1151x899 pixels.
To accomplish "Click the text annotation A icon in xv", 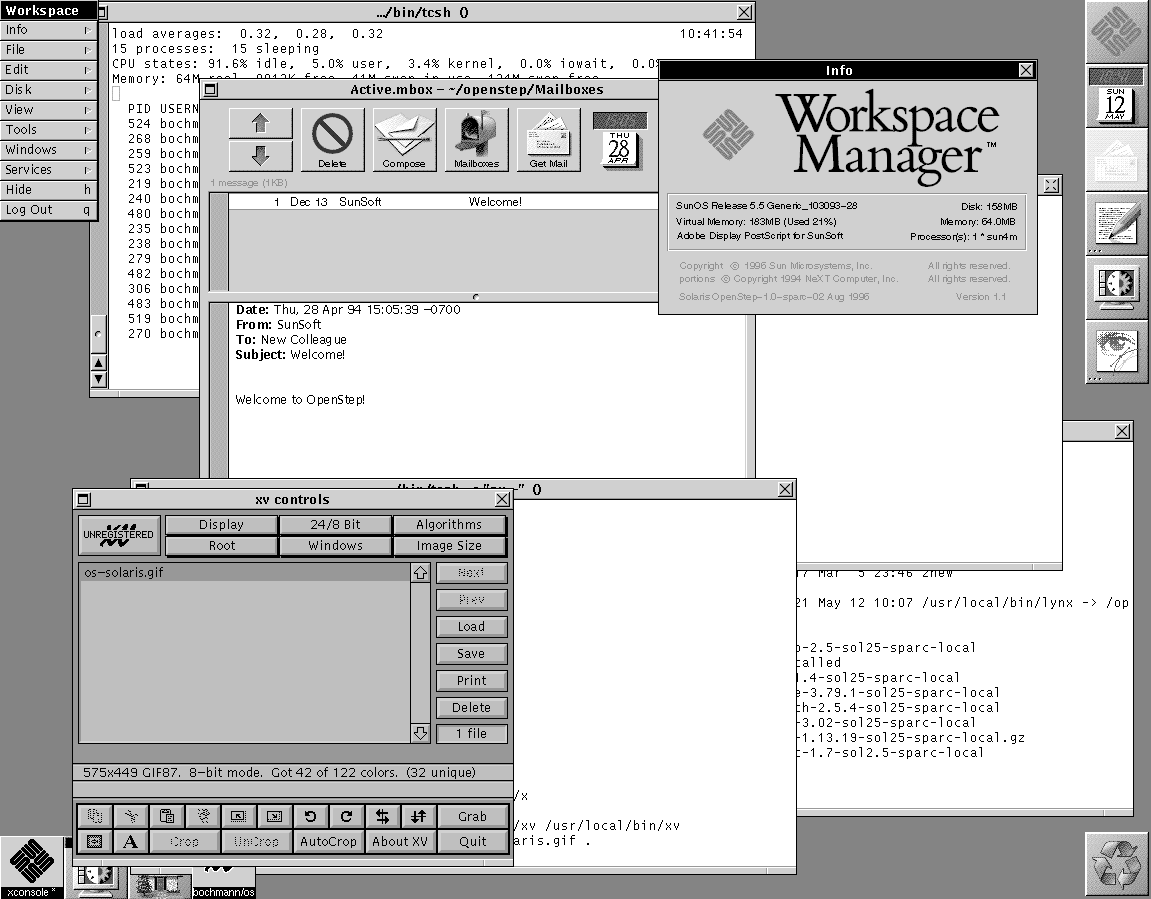I will pos(131,841).
